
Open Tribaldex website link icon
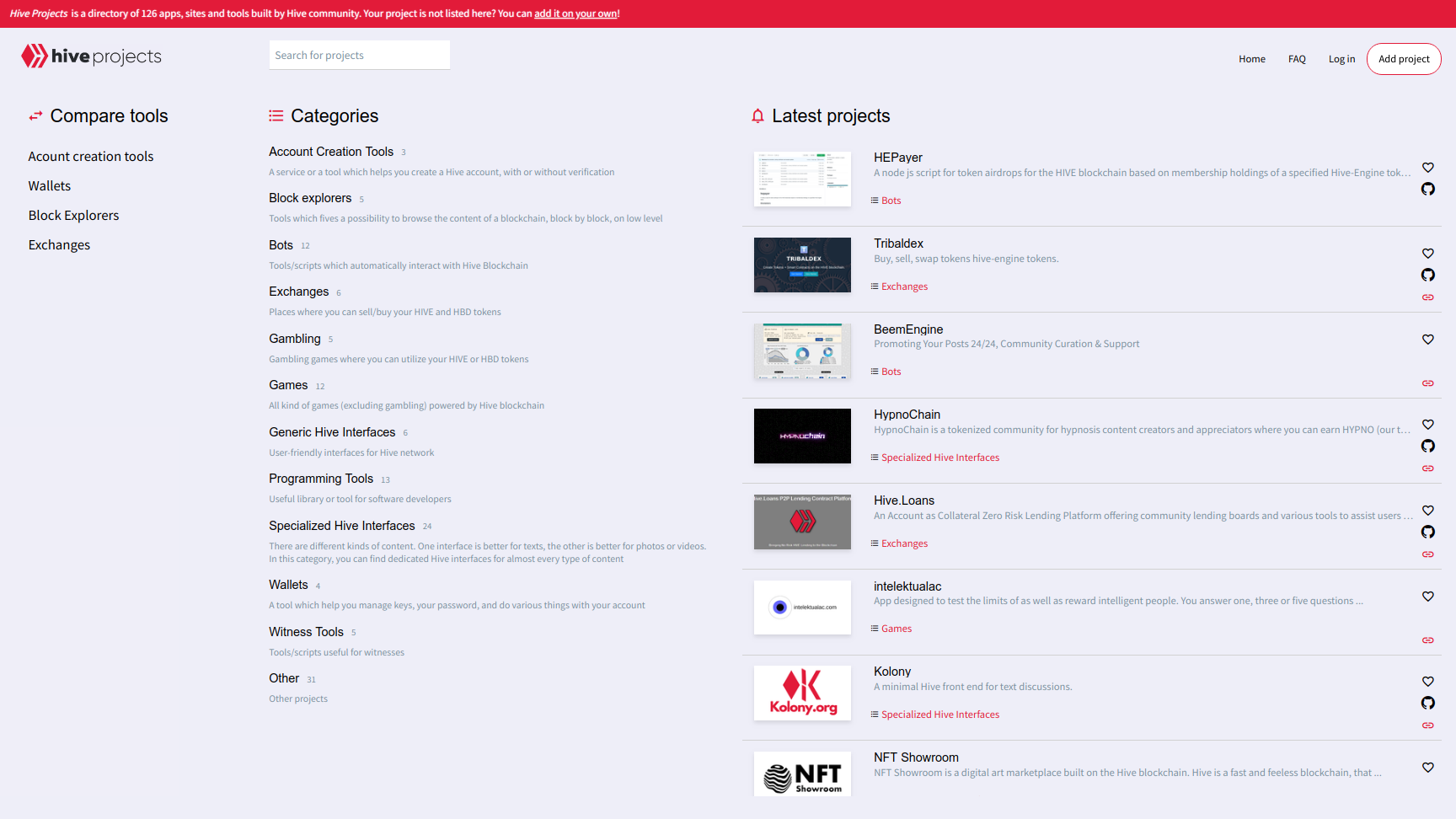[1428, 297]
